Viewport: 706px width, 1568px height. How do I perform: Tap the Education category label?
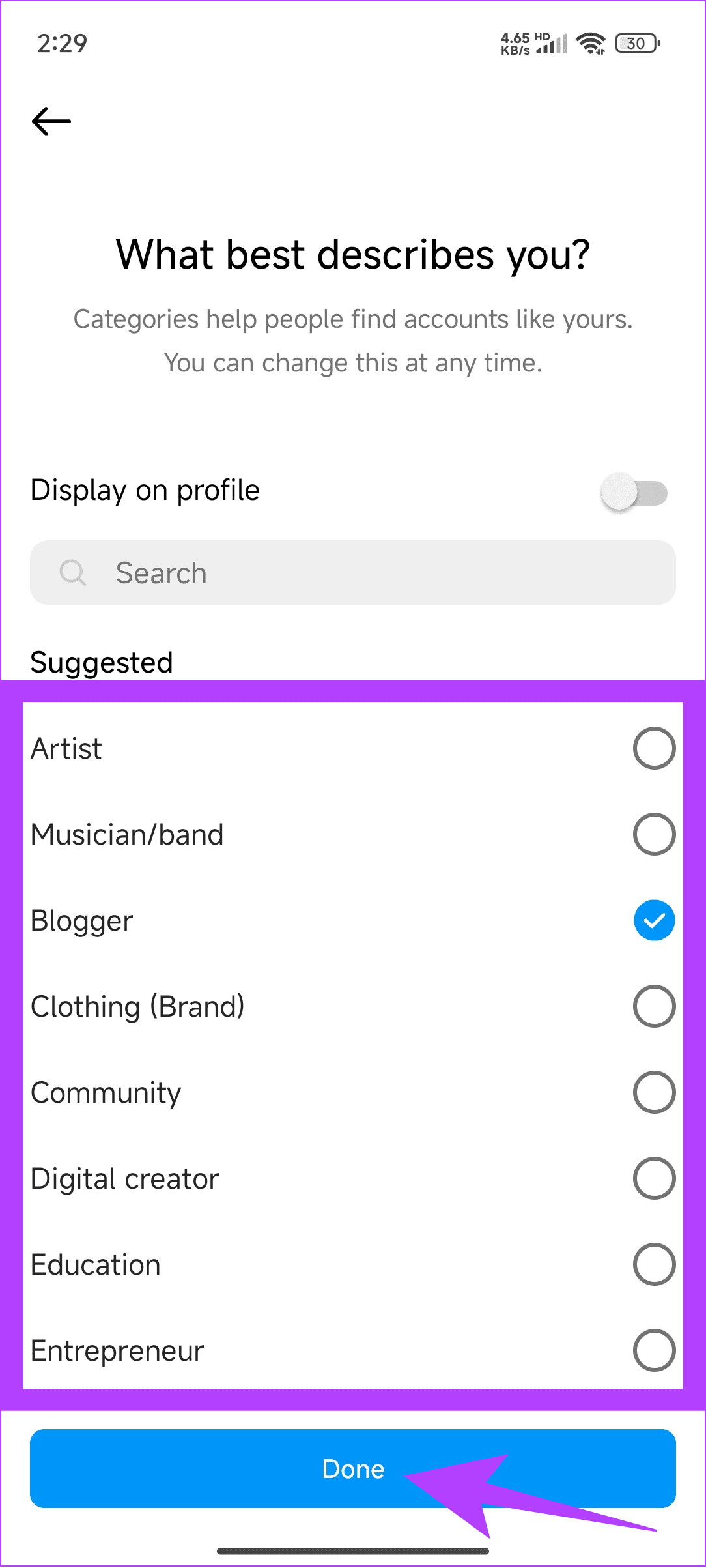(x=96, y=1265)
